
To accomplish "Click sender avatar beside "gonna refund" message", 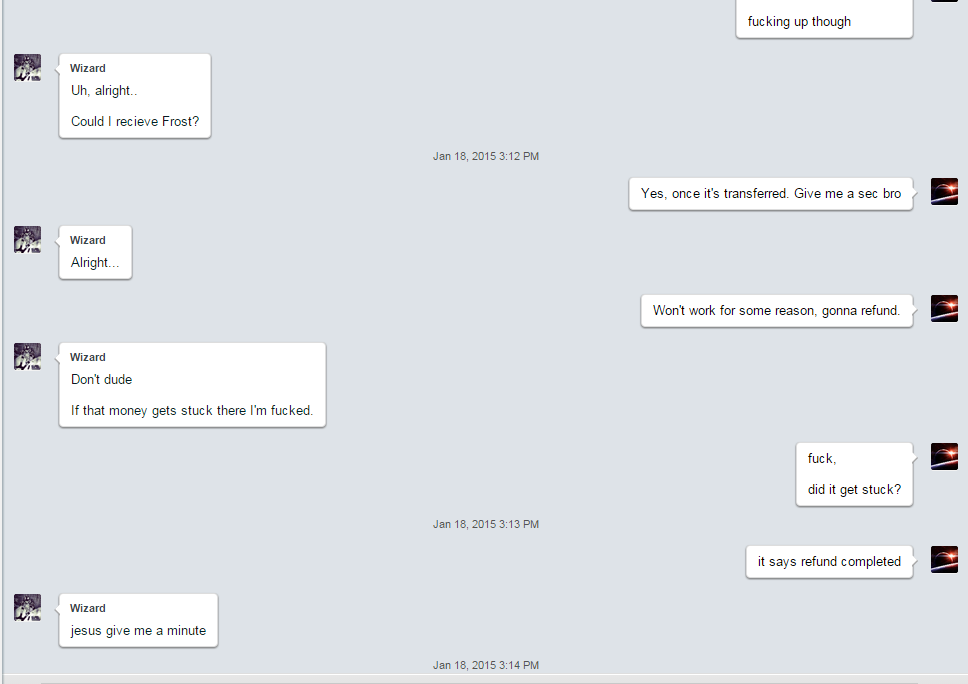I will click(945, 309).
